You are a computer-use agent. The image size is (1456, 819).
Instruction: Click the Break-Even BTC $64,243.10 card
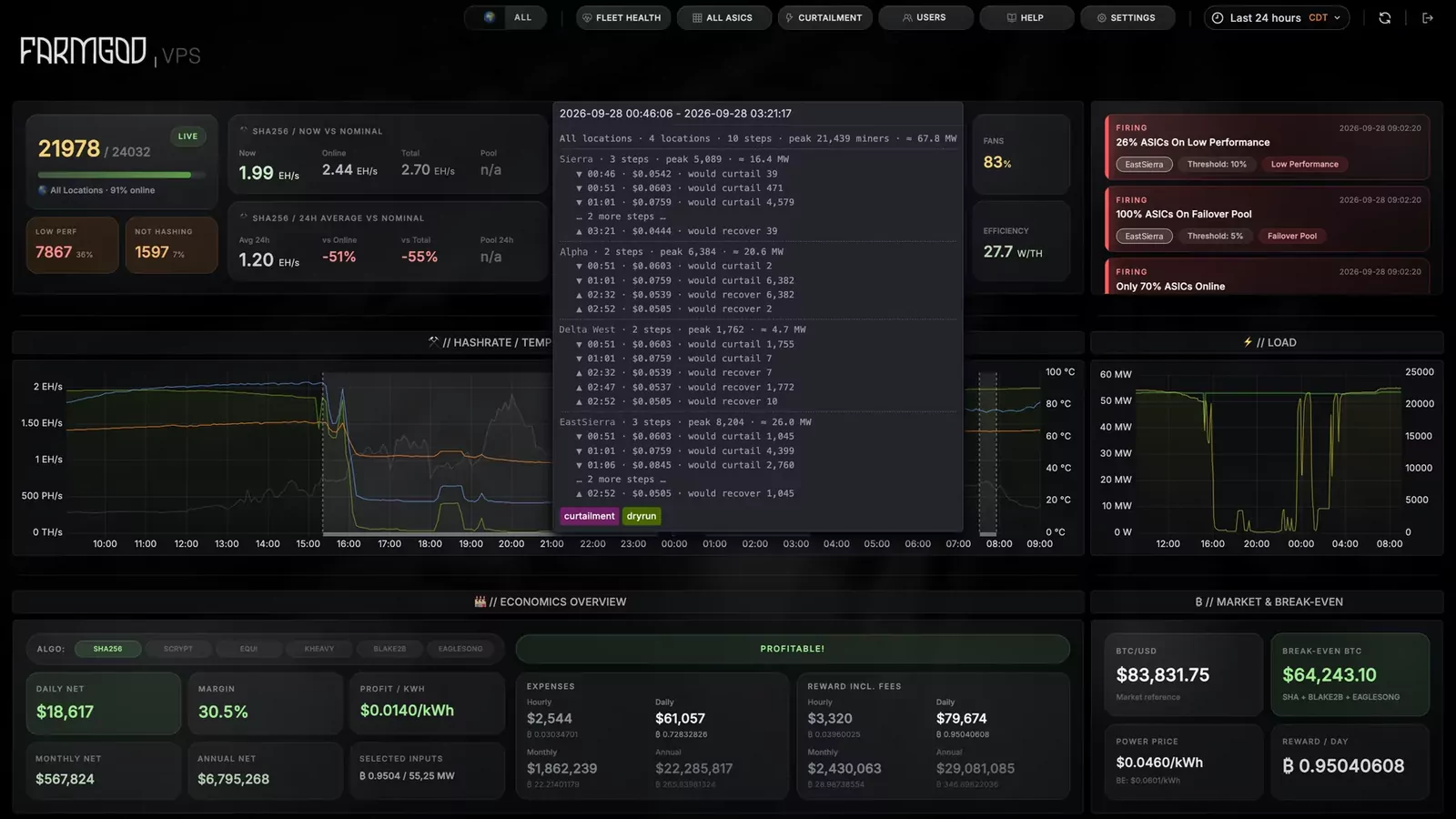1350,675
